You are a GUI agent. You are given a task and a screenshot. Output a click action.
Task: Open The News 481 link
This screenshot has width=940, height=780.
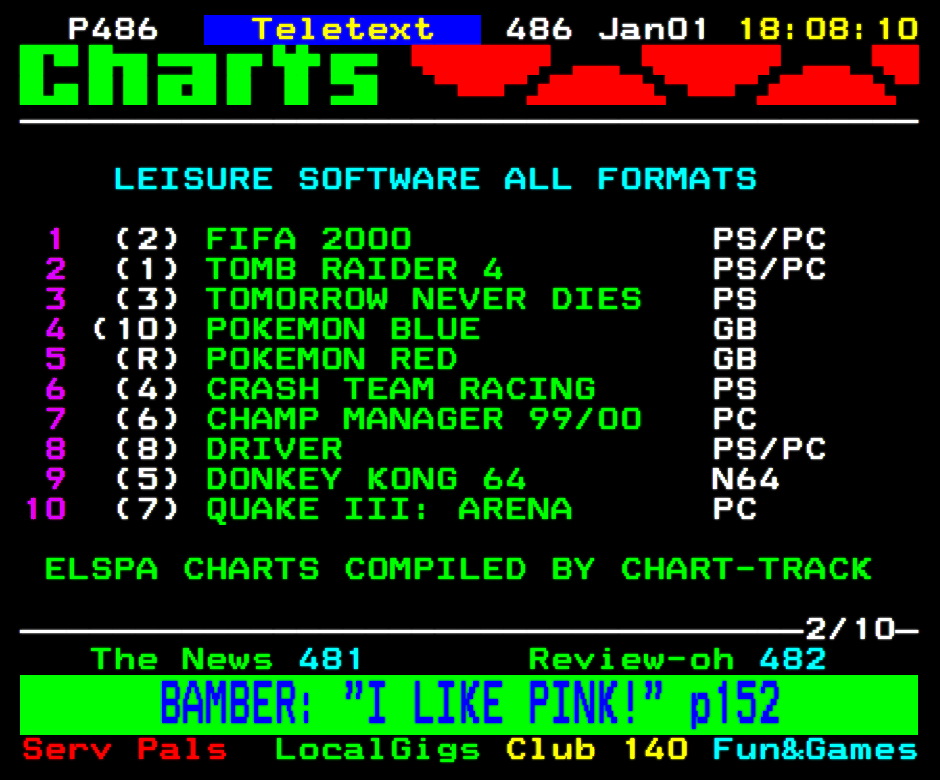point(226,659)
